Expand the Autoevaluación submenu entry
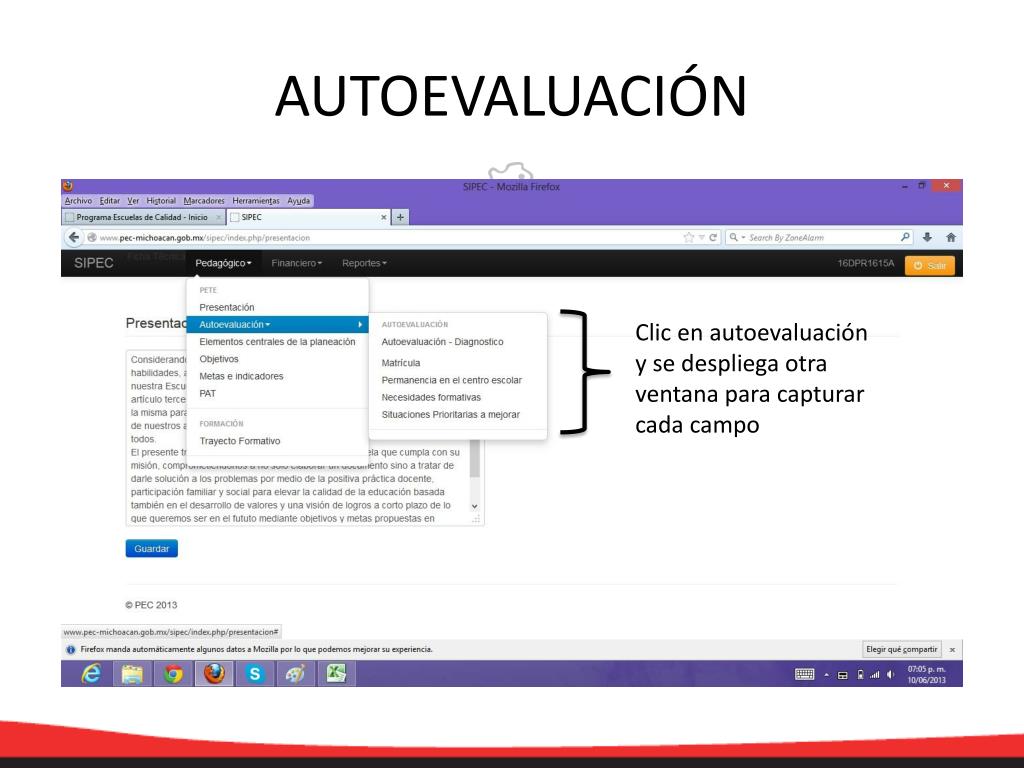Screen dimensions: 1024x768 click(x=278, y=325)
